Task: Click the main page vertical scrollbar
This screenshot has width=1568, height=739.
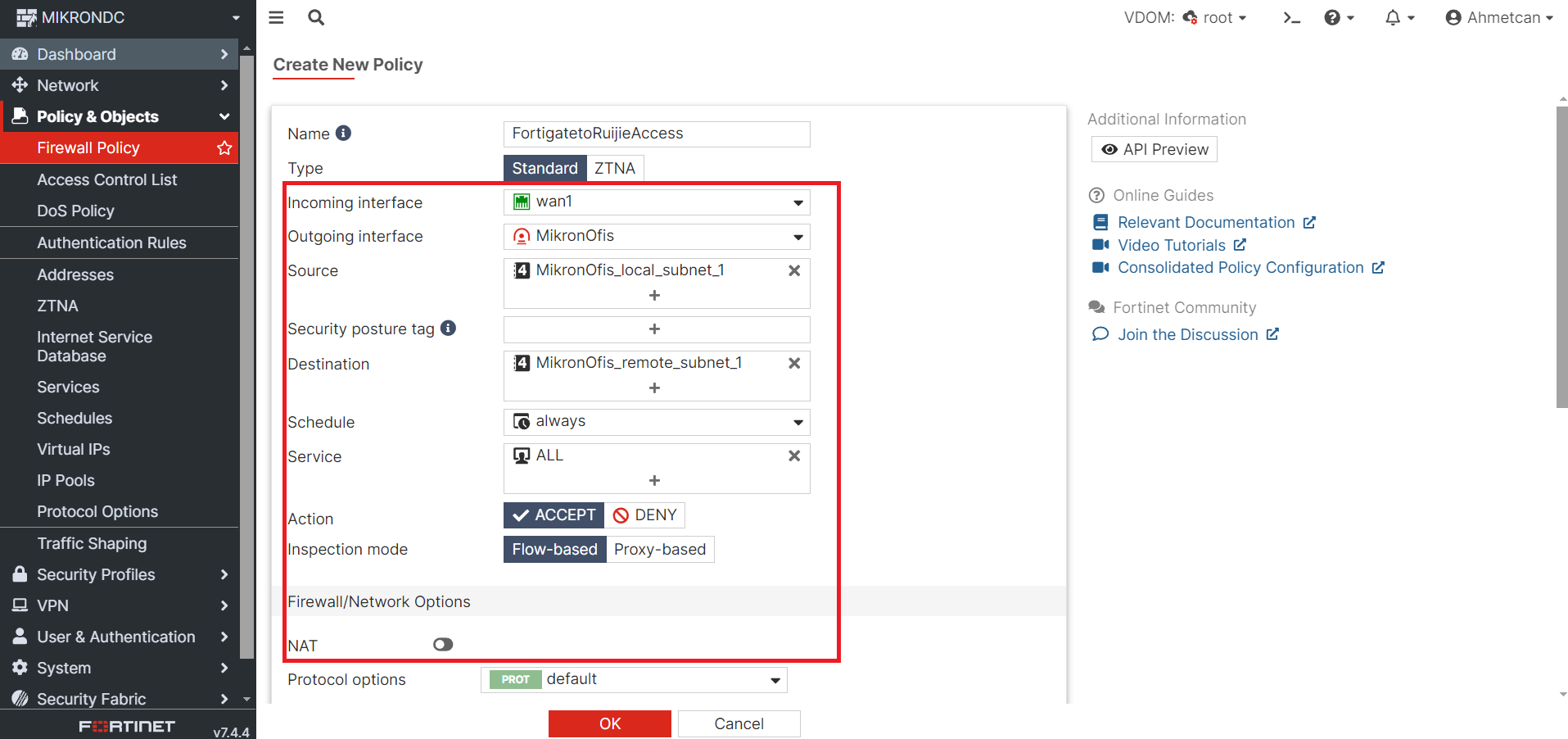Action: pyautogui.click(x=1561, y=256)
